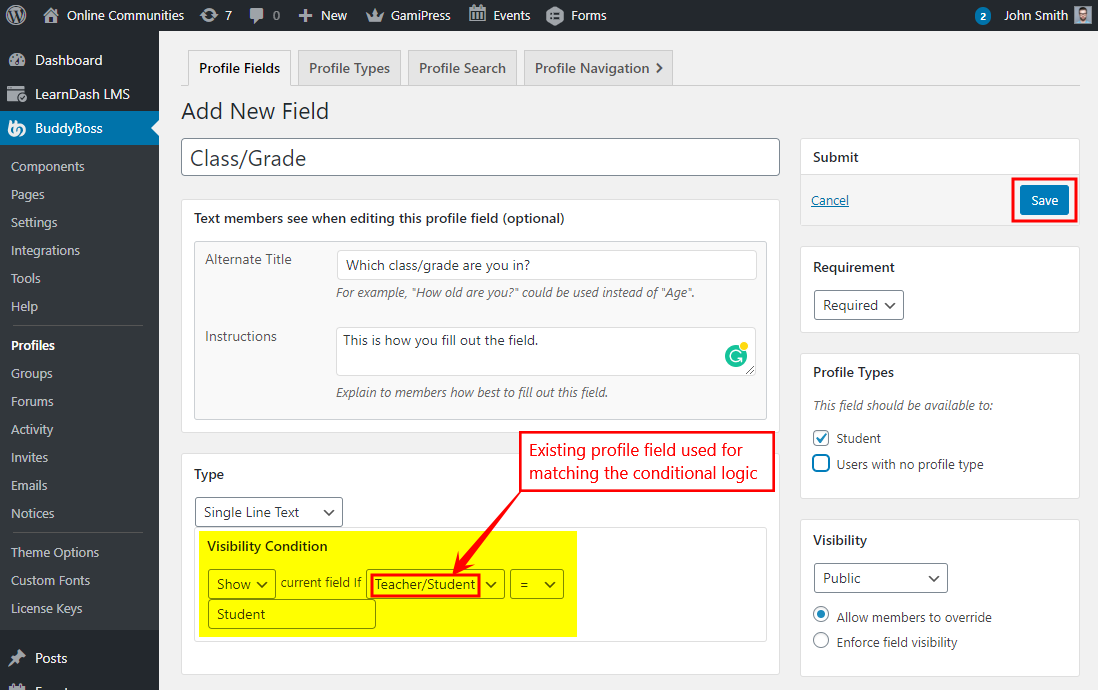This screenshot has width=1098, height=690.
Task: Open the Profile Navigation tab
Action: point(591,67)
